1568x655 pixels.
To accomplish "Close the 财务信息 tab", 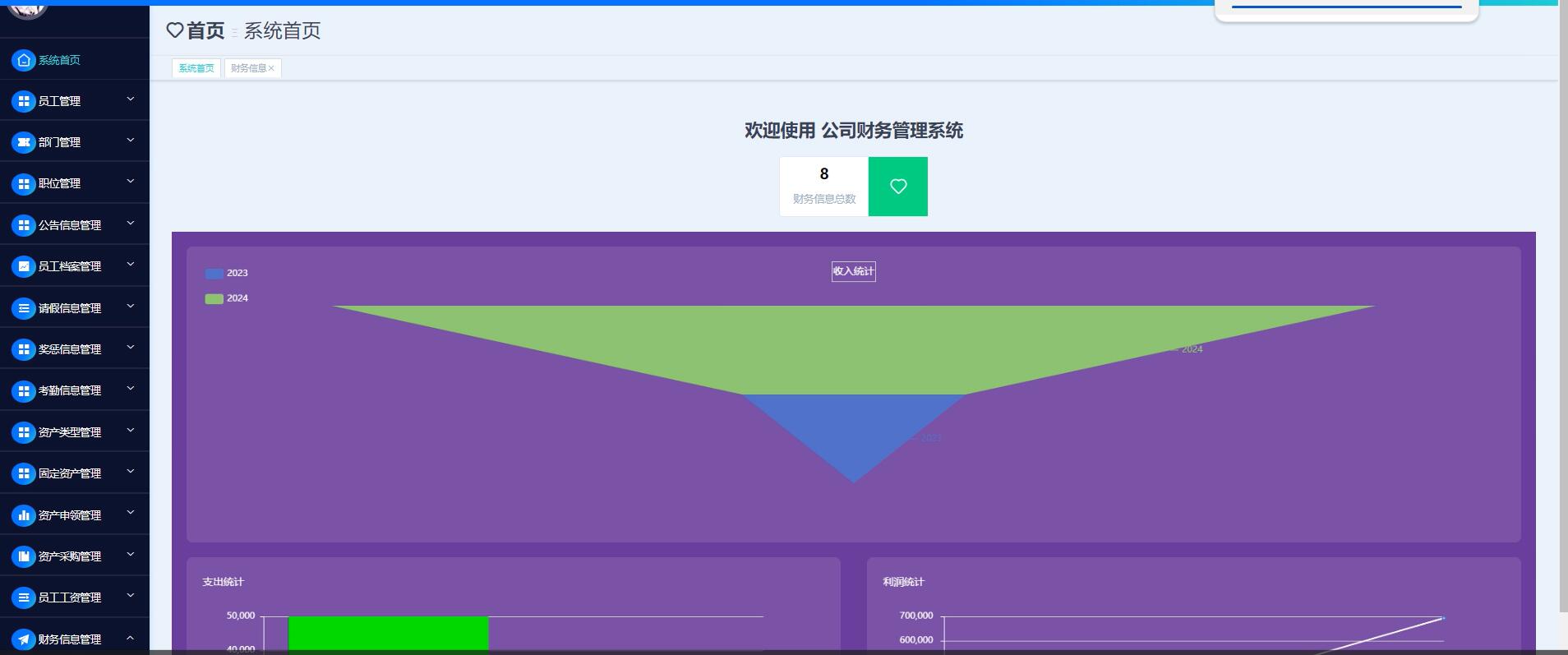I will 271,68.
